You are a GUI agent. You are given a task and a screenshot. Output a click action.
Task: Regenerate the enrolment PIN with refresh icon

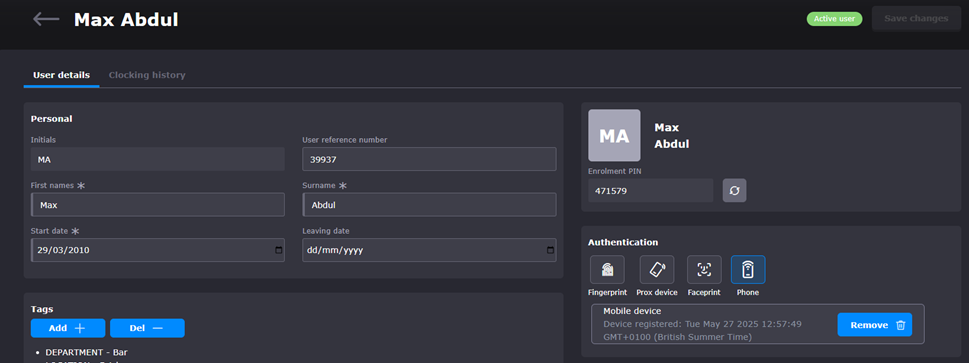[735, 190]
